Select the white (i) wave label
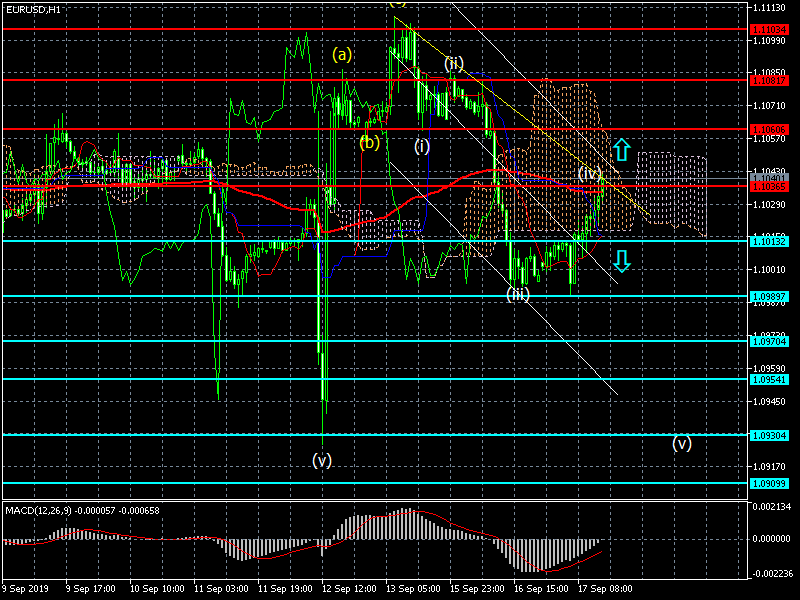 pos(422,146)
